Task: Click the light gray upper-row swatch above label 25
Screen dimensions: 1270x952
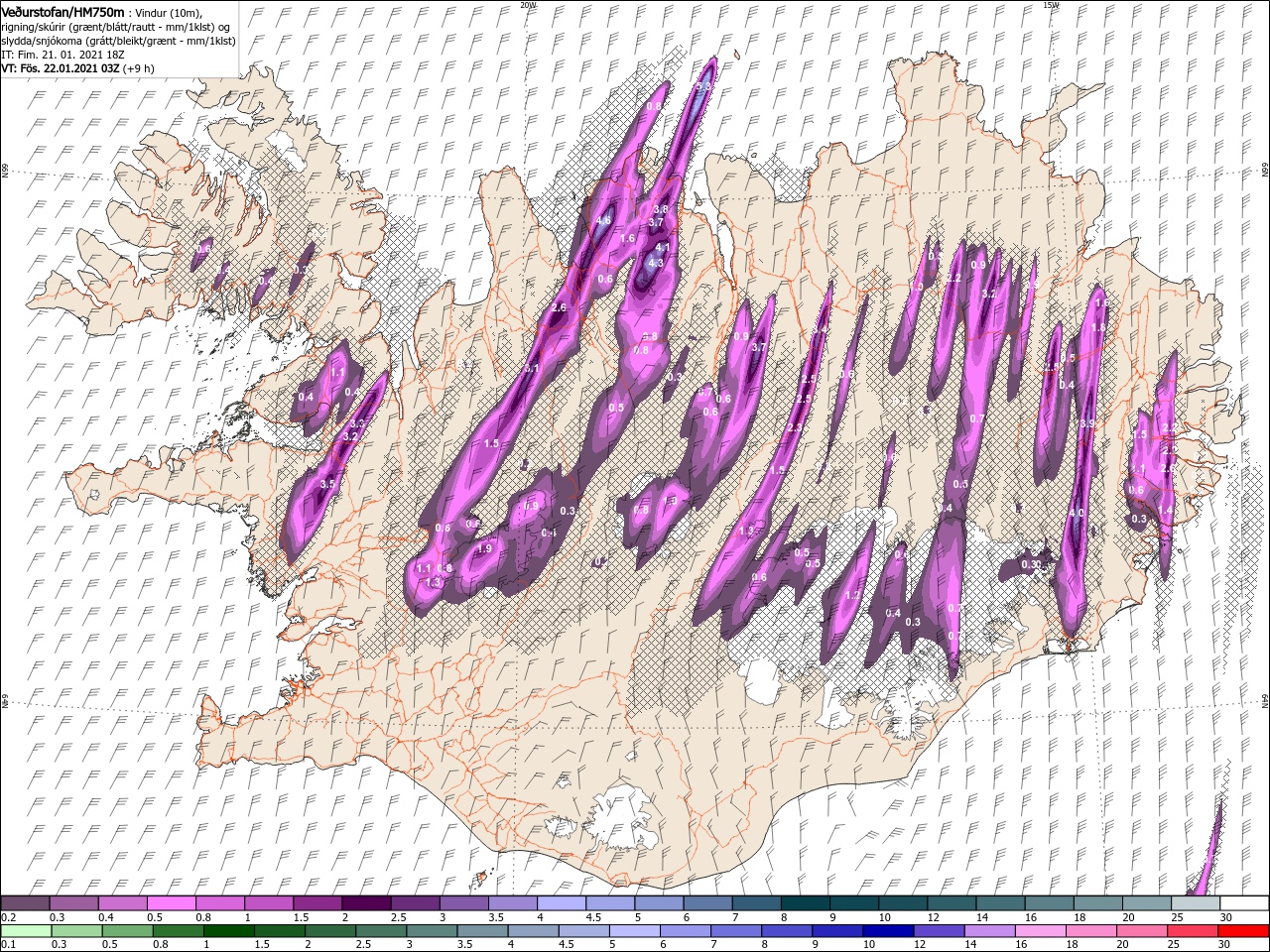Action: (1195, 903)
